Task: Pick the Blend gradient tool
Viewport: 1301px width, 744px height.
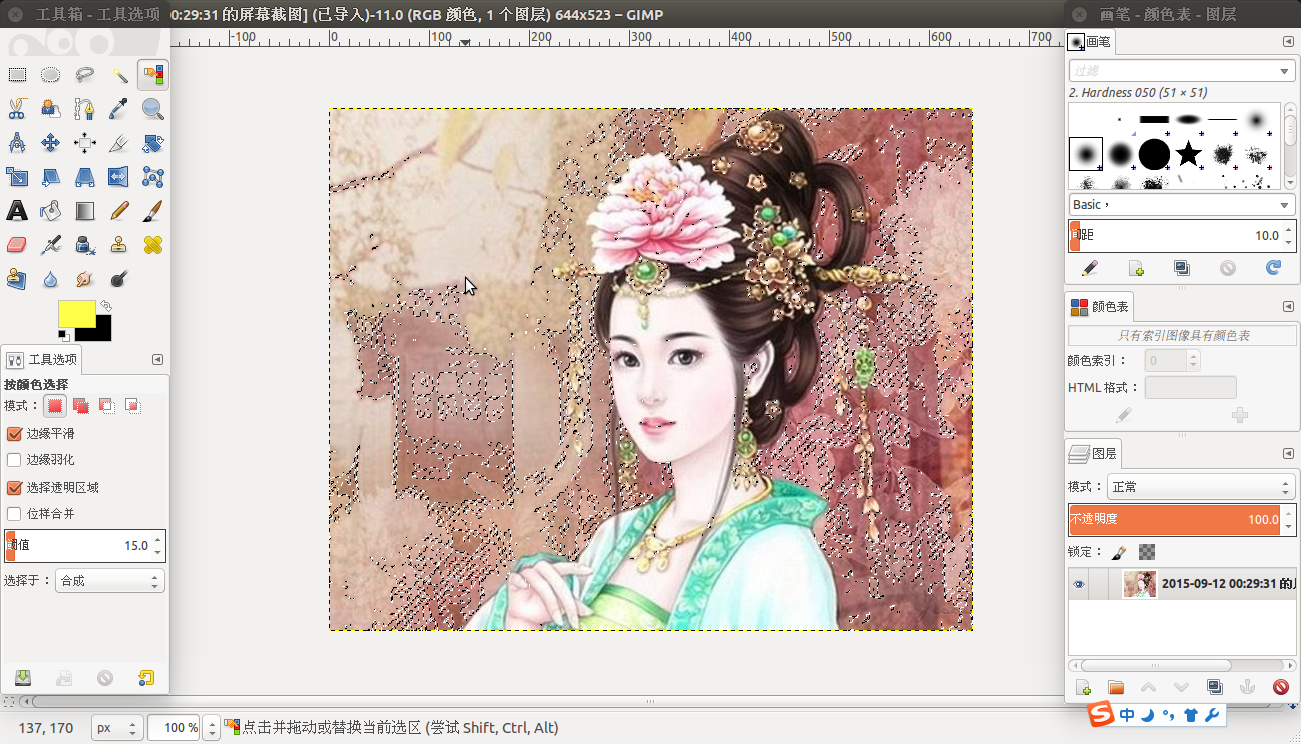Action: pos(85,211)
